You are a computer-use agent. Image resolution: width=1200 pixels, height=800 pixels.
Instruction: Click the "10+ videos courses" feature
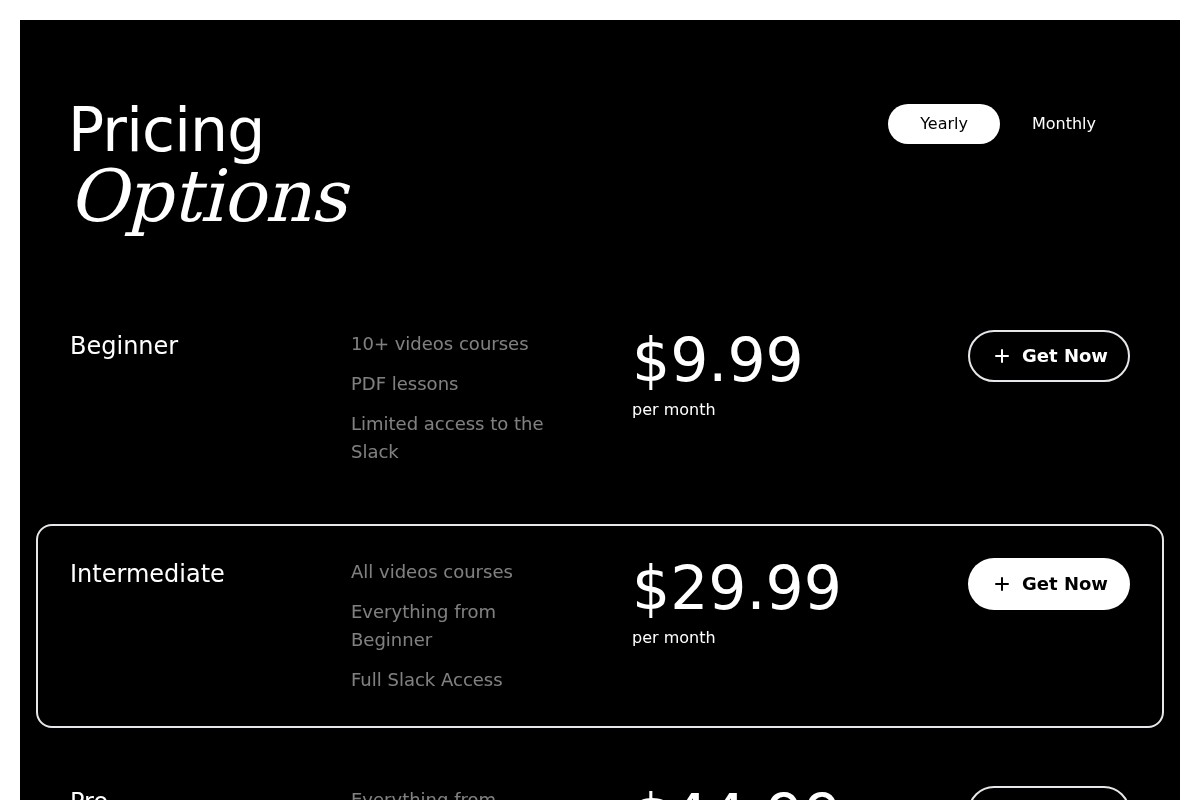439,344
